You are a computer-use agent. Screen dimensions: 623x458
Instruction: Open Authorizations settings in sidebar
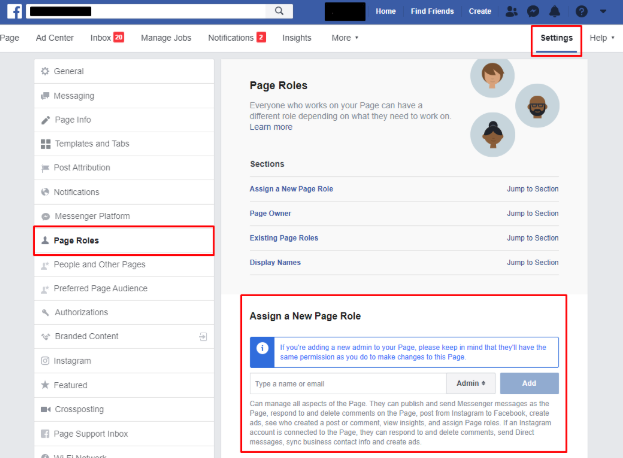[x=124, y=312]
